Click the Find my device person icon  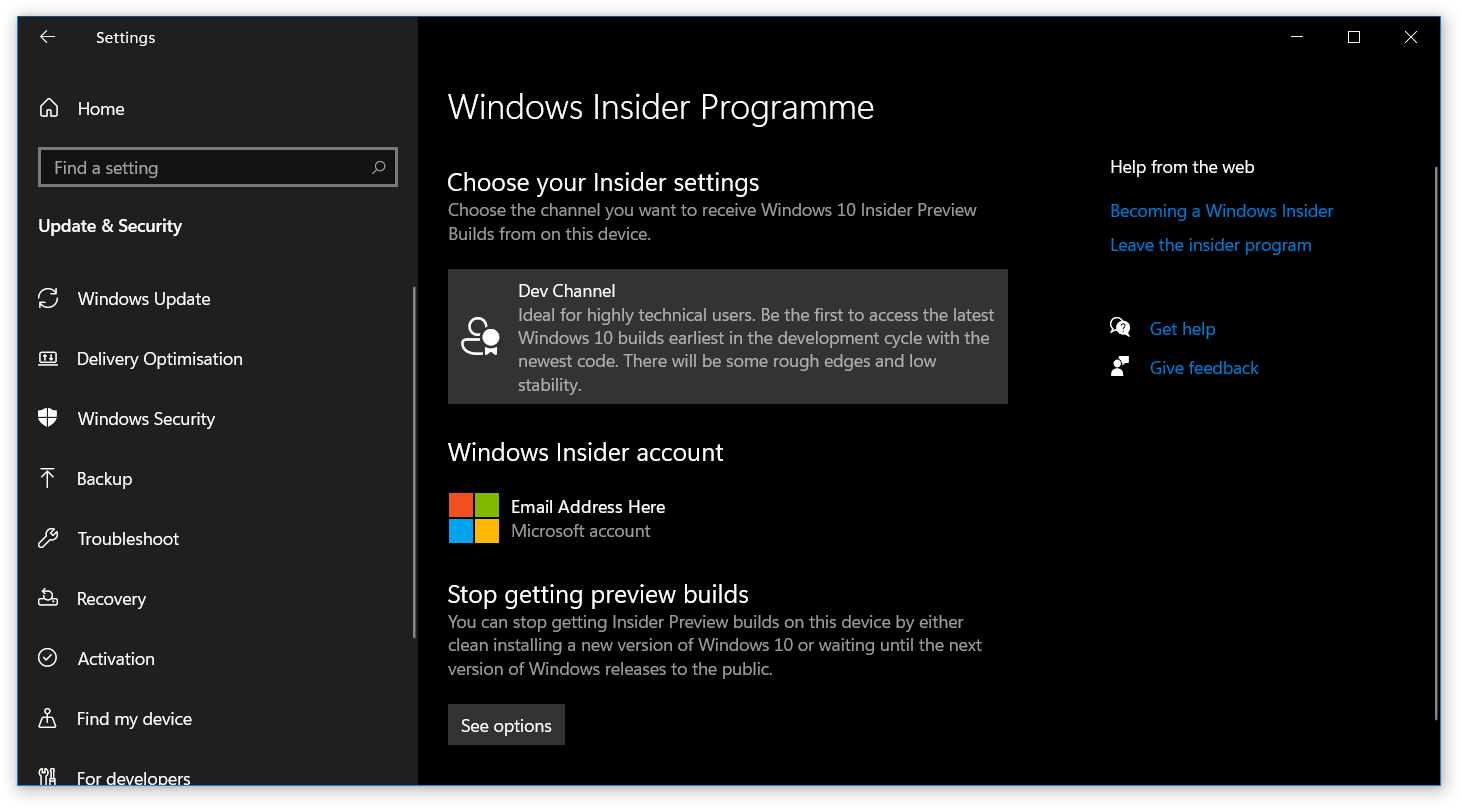(x=48, y=718)
